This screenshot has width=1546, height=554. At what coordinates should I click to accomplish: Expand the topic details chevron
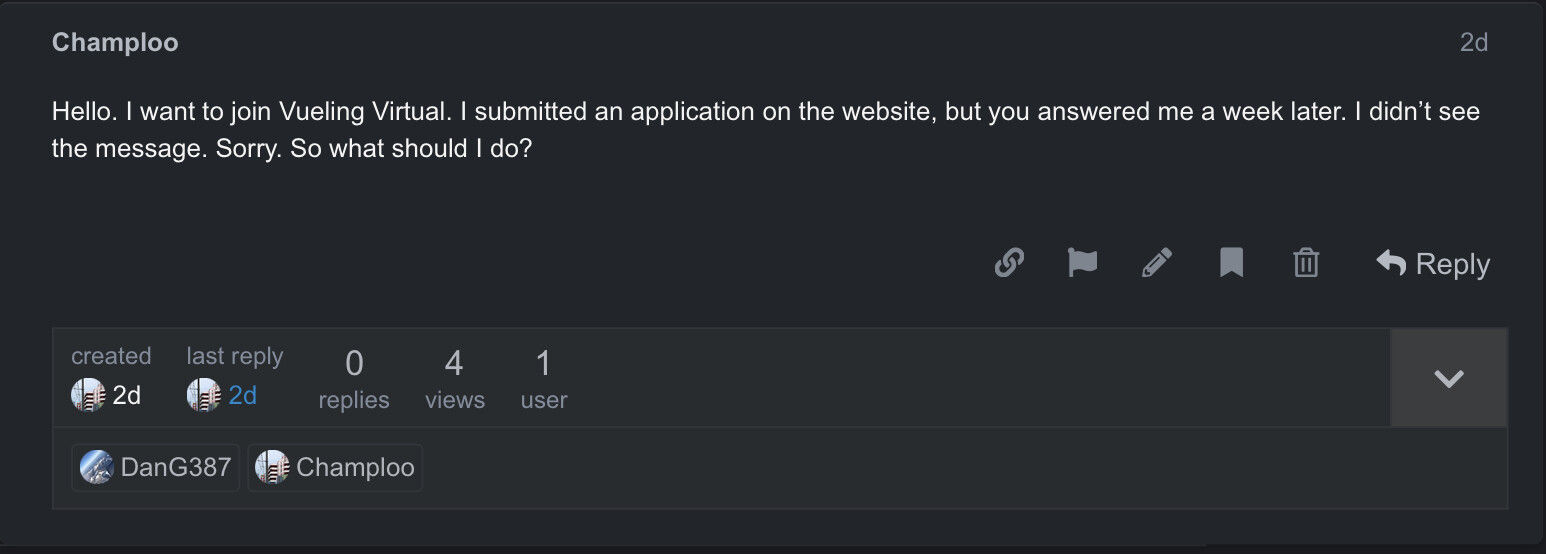(1448, 378)
